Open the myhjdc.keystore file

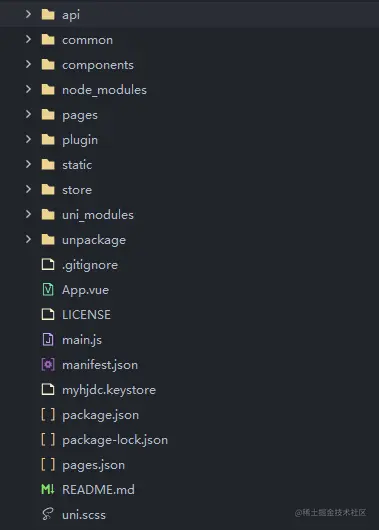click(109, 390)
